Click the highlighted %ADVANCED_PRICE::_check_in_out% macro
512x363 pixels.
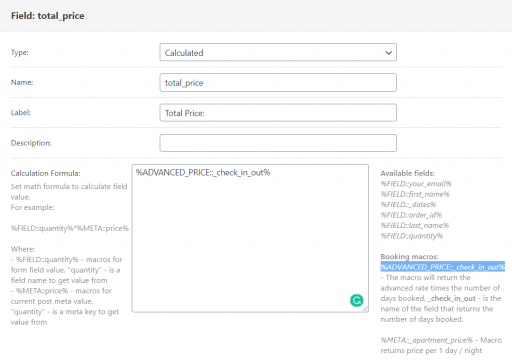click(443, 267)
